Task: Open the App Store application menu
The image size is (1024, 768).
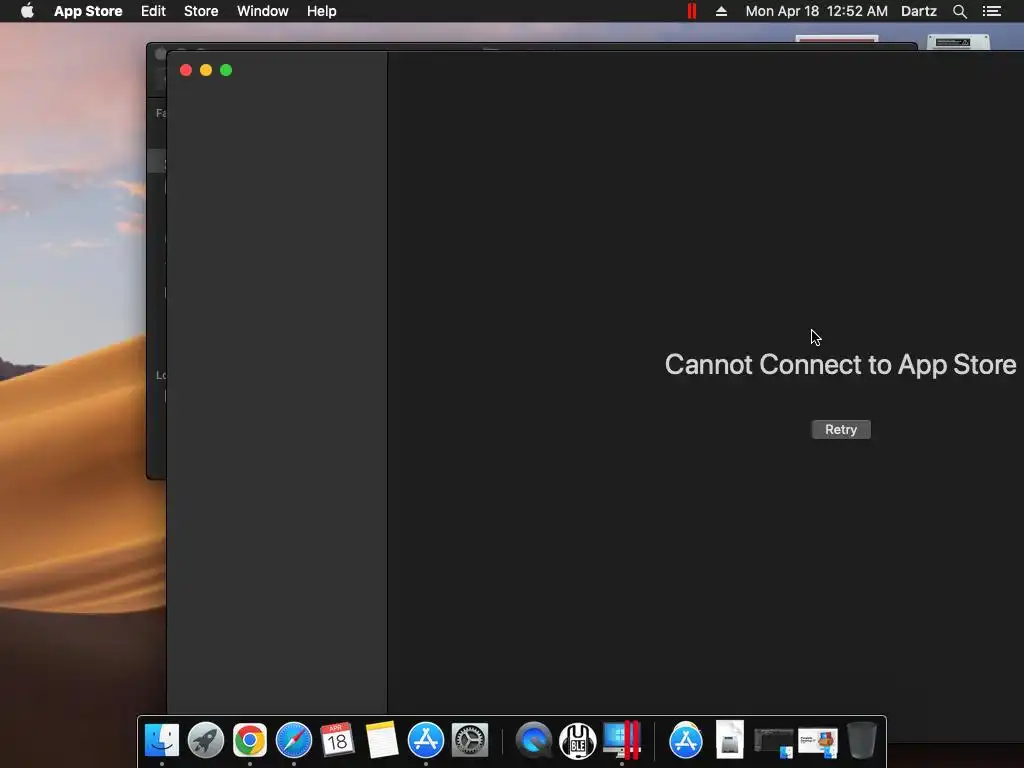Action: 88,11
